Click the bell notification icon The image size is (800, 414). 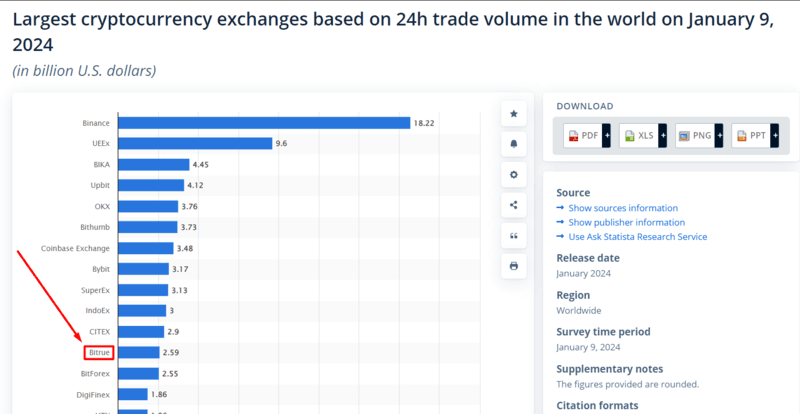coord(514,144)
